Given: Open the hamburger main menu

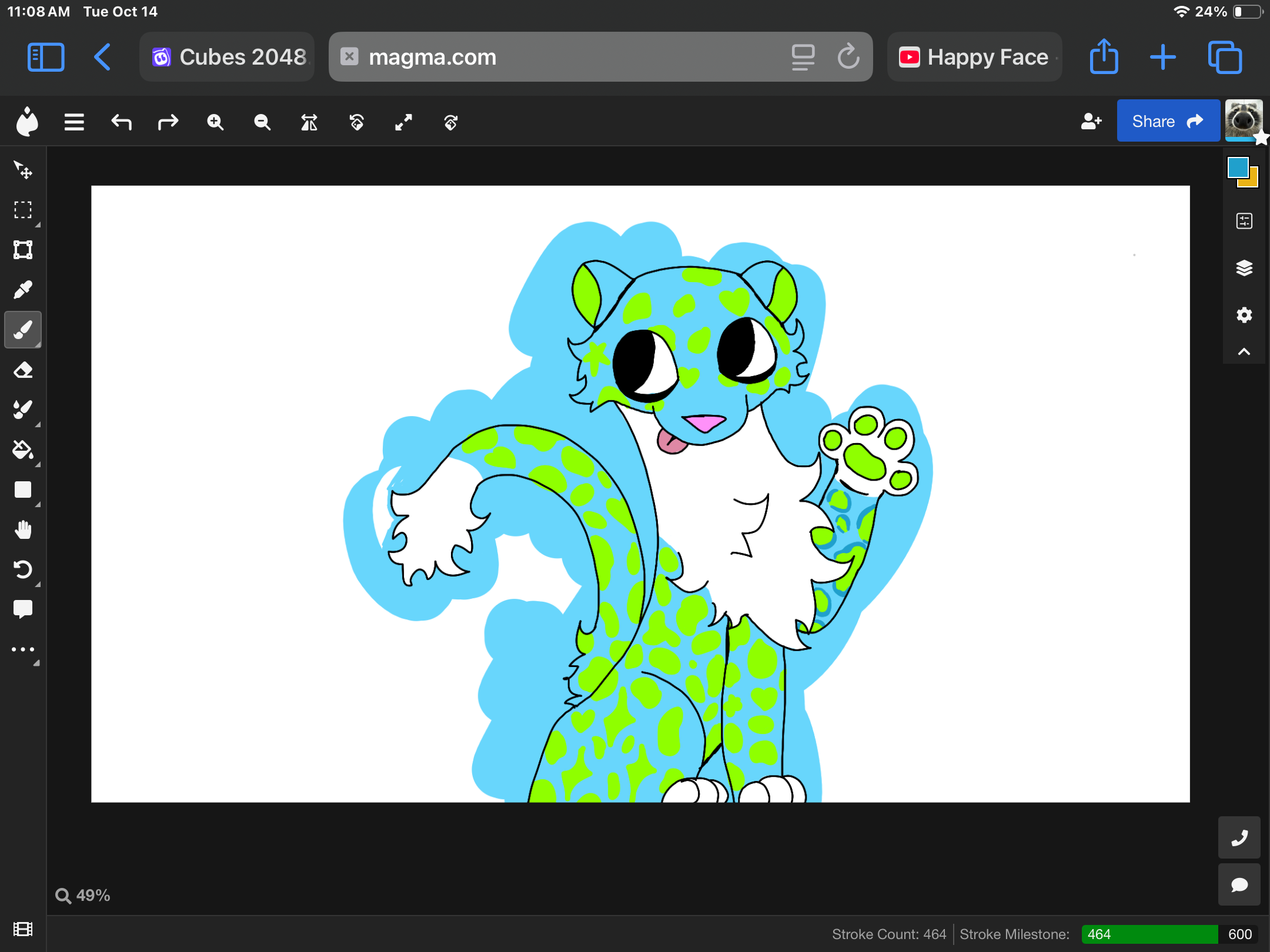Looking at the screenshot, I should (x=74, y=122).
